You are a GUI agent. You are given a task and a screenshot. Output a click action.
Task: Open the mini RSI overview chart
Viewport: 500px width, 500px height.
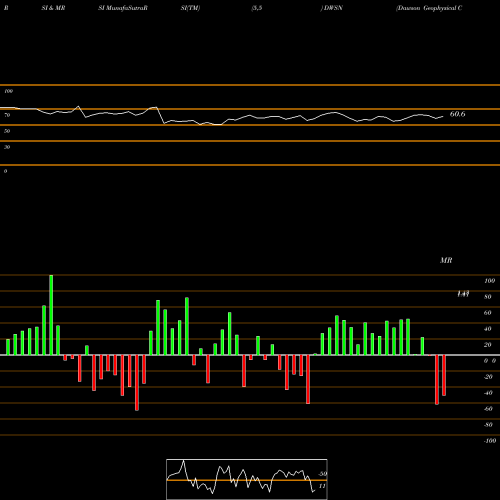coord(247,479)
